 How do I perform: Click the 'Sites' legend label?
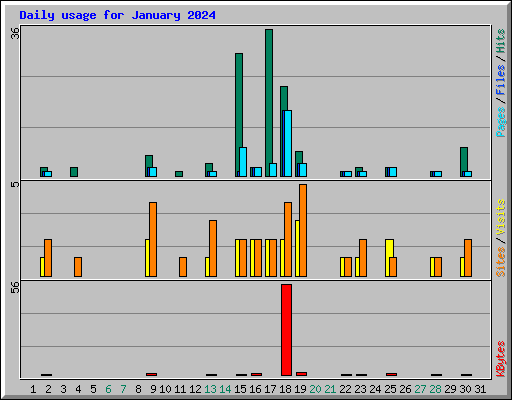[500, 262]
